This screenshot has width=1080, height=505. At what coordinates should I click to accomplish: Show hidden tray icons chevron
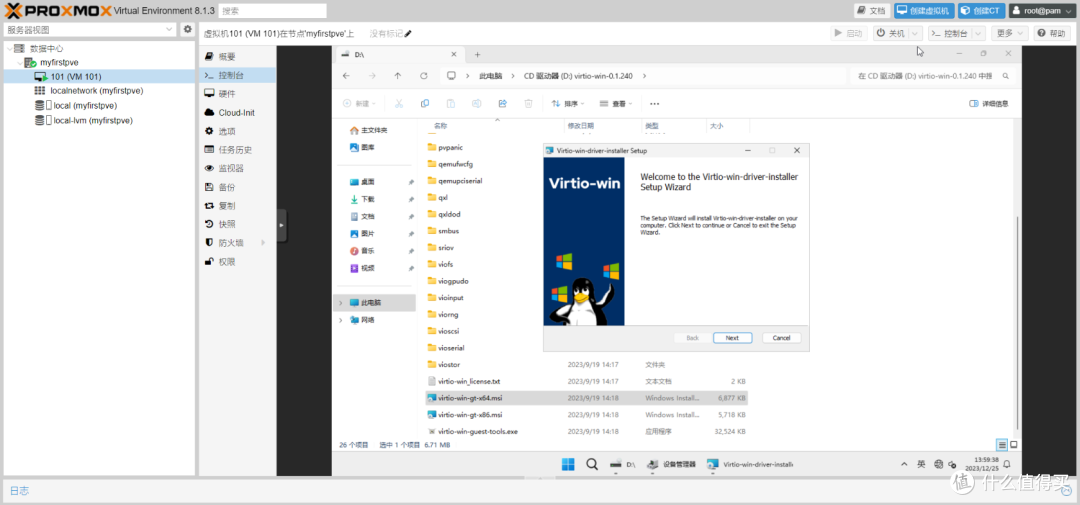pos(905,464)
